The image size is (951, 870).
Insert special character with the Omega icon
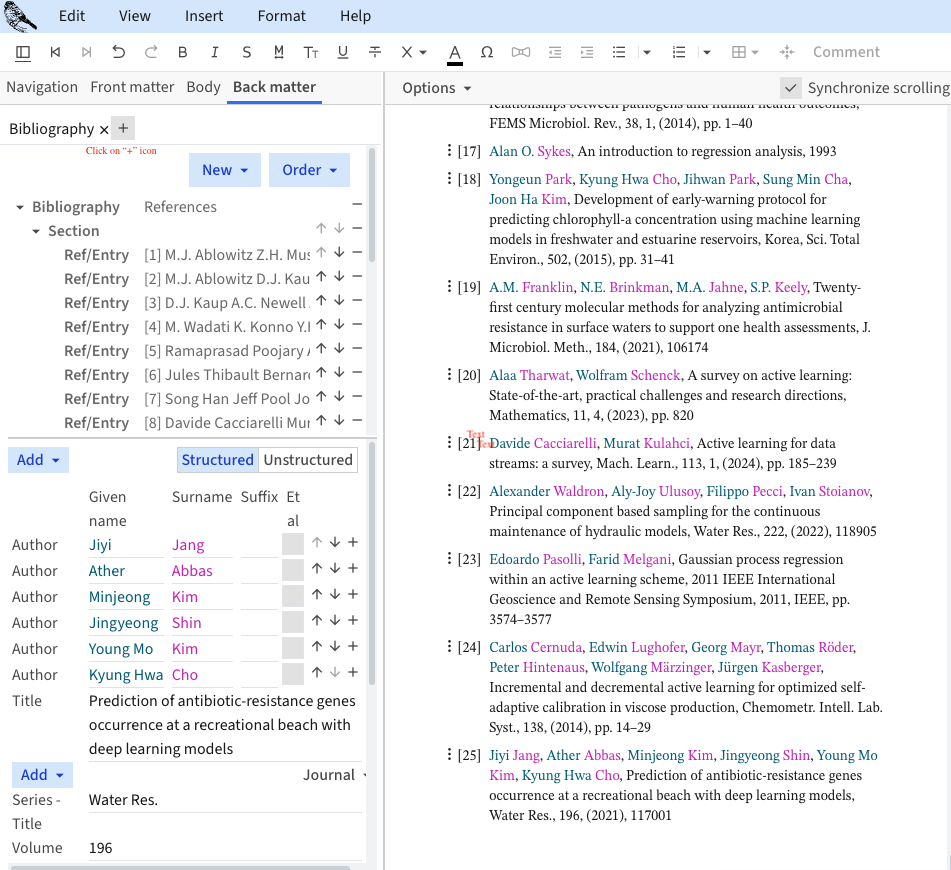click(487, 52)
